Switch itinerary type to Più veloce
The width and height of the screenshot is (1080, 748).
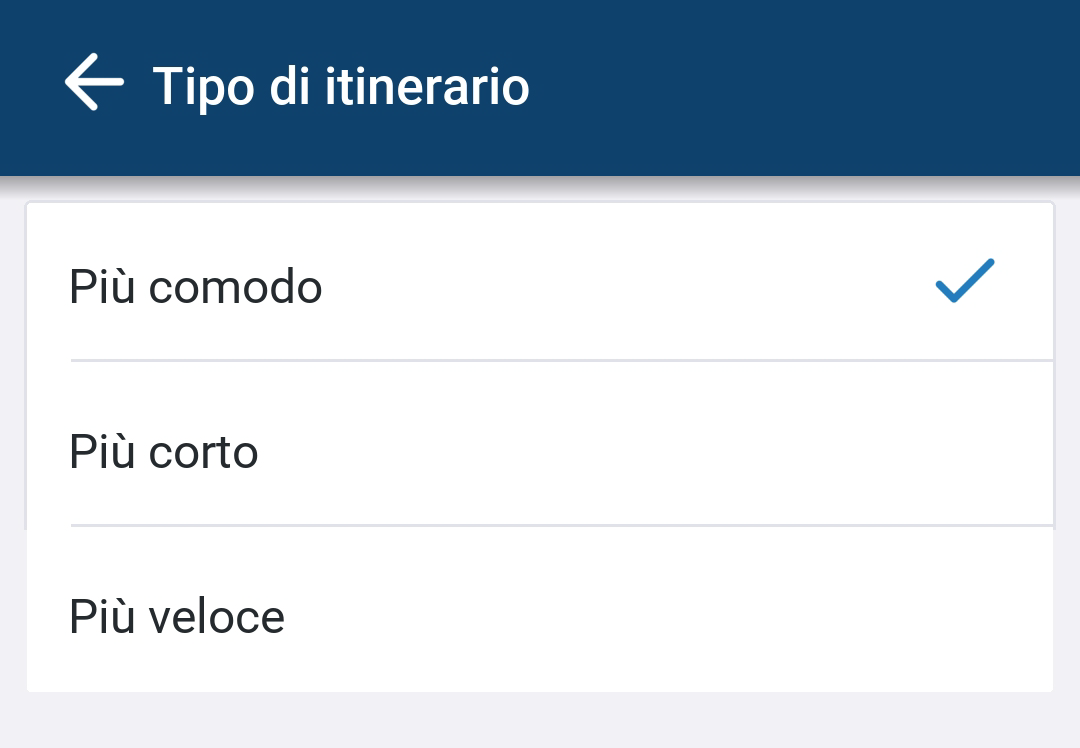[540, 616]
